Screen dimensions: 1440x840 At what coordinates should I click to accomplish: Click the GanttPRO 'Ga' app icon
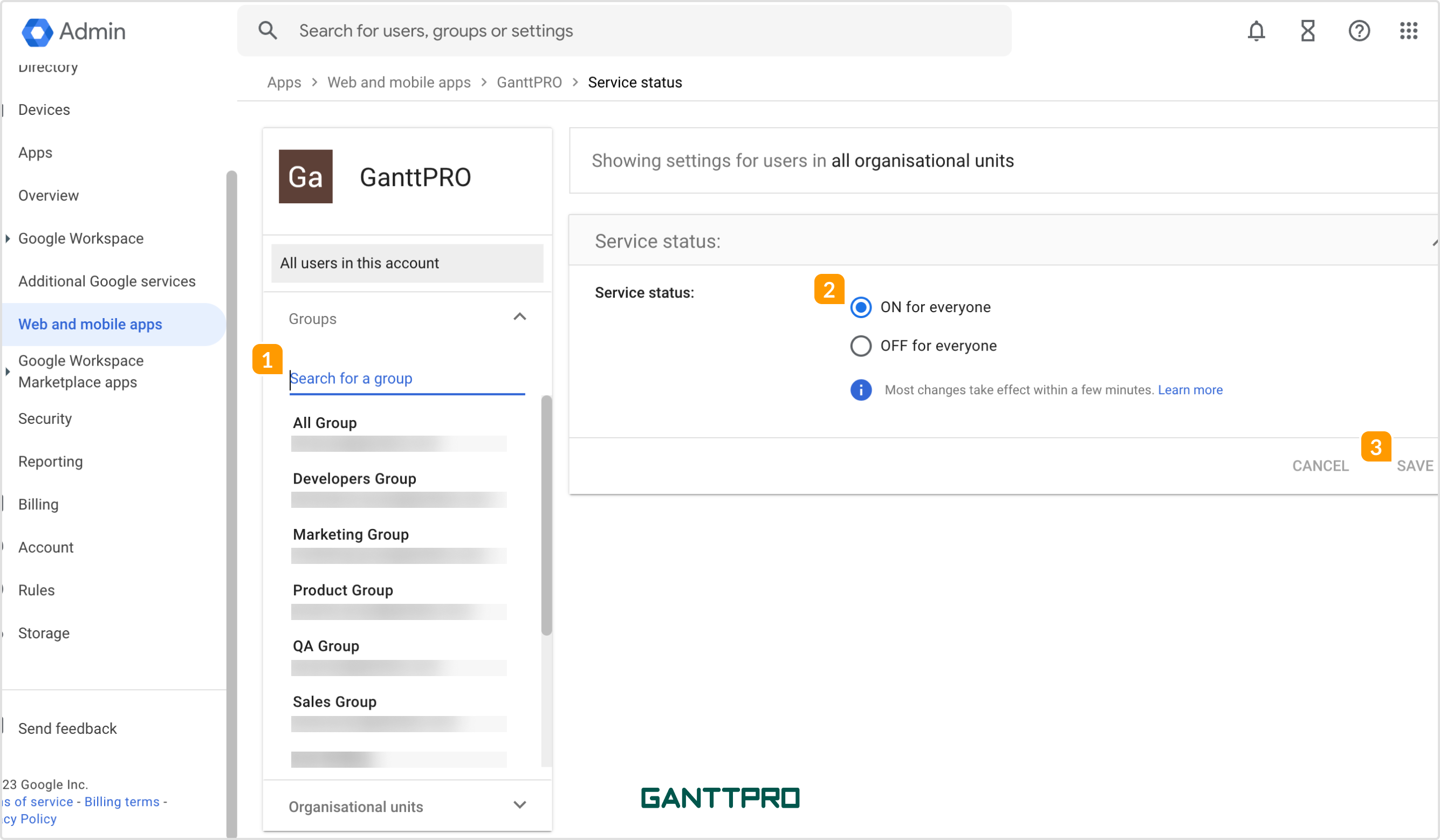(306, 176)
